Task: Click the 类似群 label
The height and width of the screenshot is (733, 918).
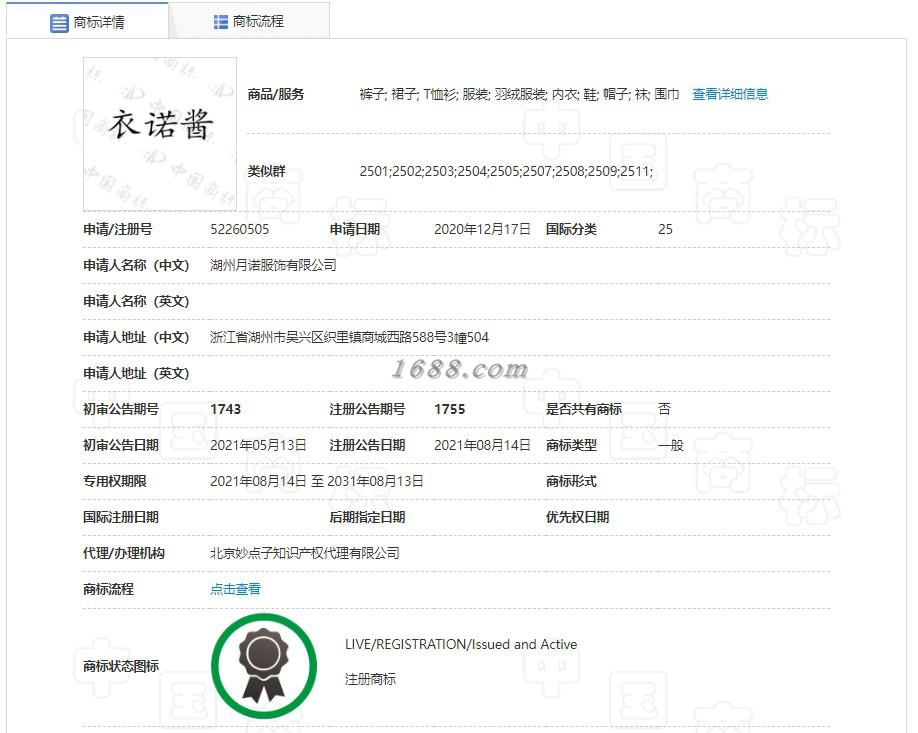Action: [x=266, y=172]
